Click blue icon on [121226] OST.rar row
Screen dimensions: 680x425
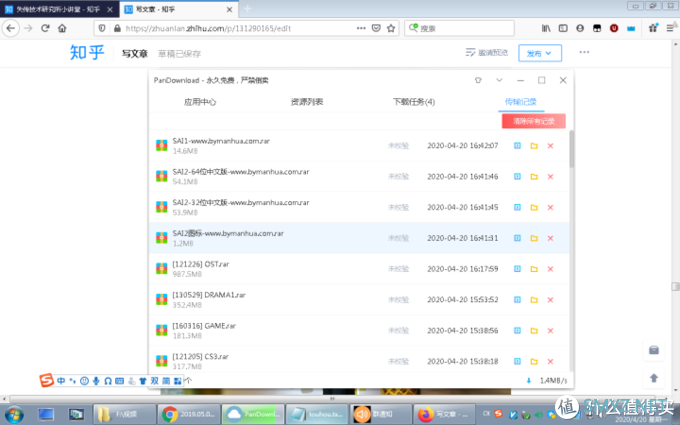coord(517,269)
